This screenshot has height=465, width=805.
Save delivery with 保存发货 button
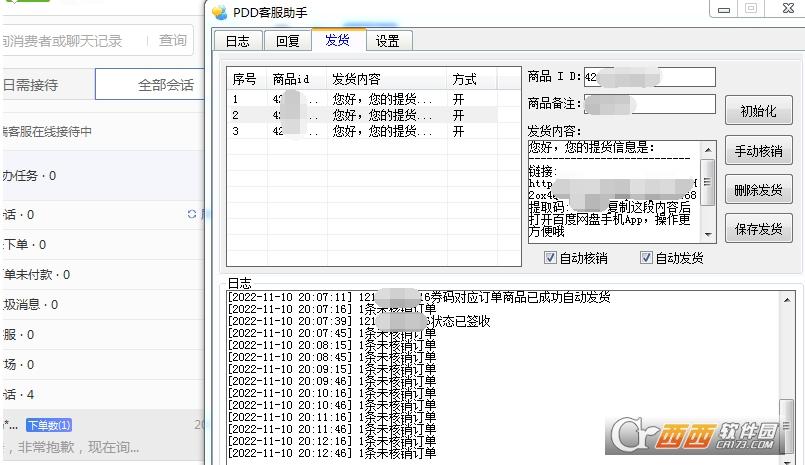(x=757, y=228)
